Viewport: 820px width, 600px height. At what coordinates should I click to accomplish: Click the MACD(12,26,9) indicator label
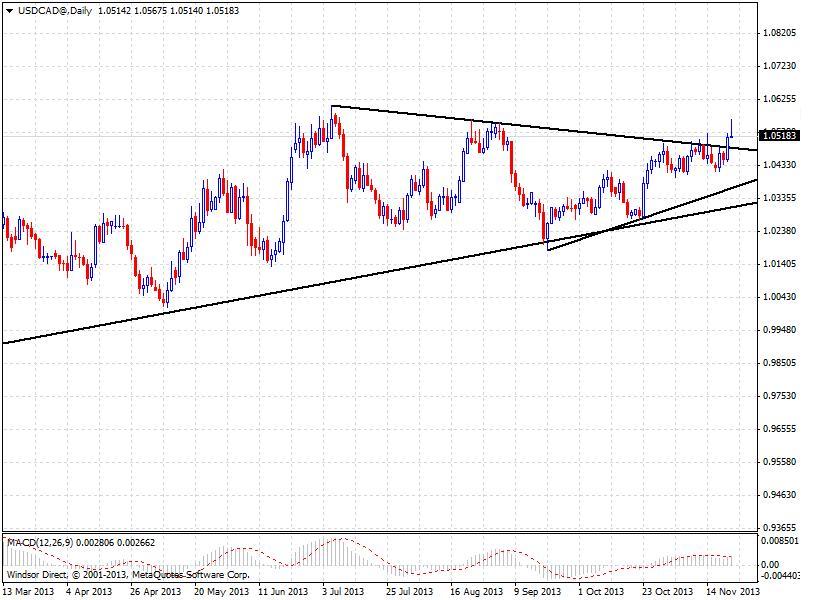40,542
